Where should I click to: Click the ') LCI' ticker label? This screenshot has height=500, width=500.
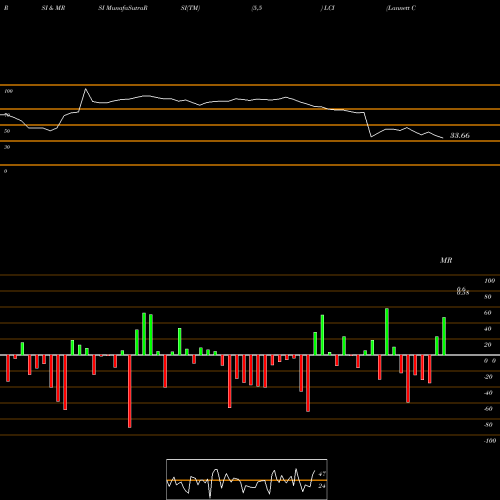pos(327,8)
